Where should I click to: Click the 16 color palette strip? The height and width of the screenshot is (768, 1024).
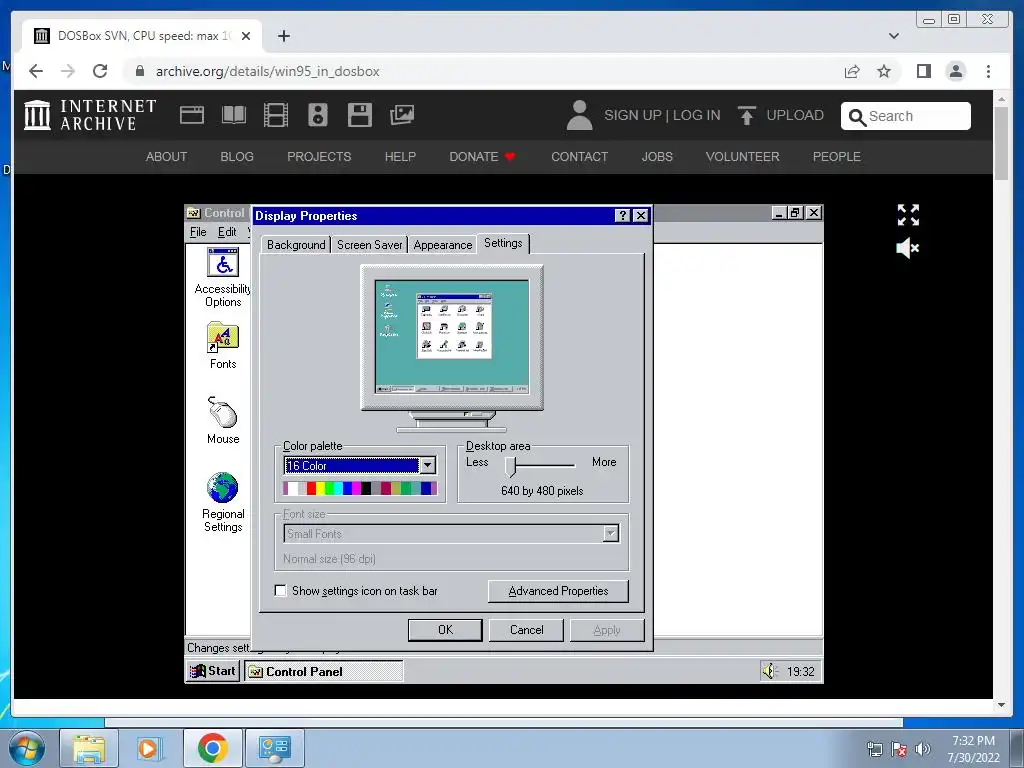click(x=360, y=488)
